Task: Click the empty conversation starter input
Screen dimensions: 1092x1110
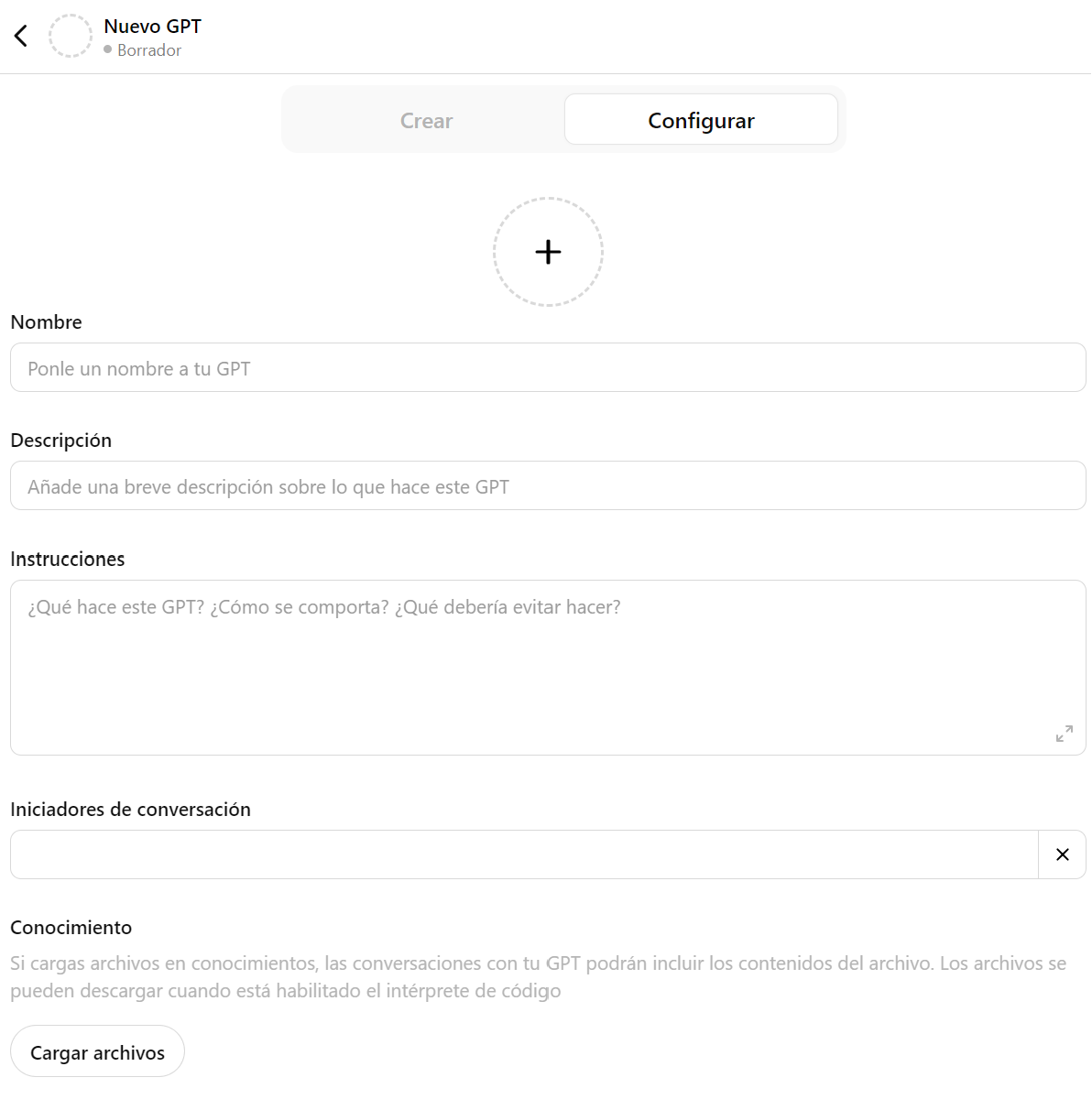Action: click(x=522, y=854)
